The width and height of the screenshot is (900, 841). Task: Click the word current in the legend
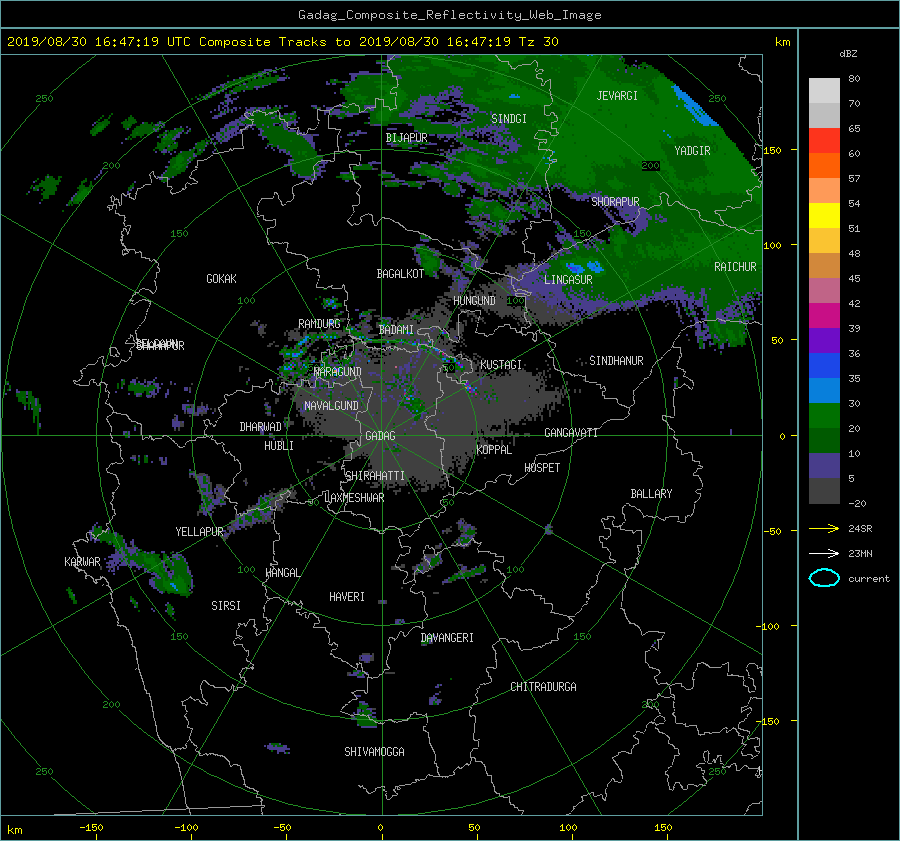(868, 579)
